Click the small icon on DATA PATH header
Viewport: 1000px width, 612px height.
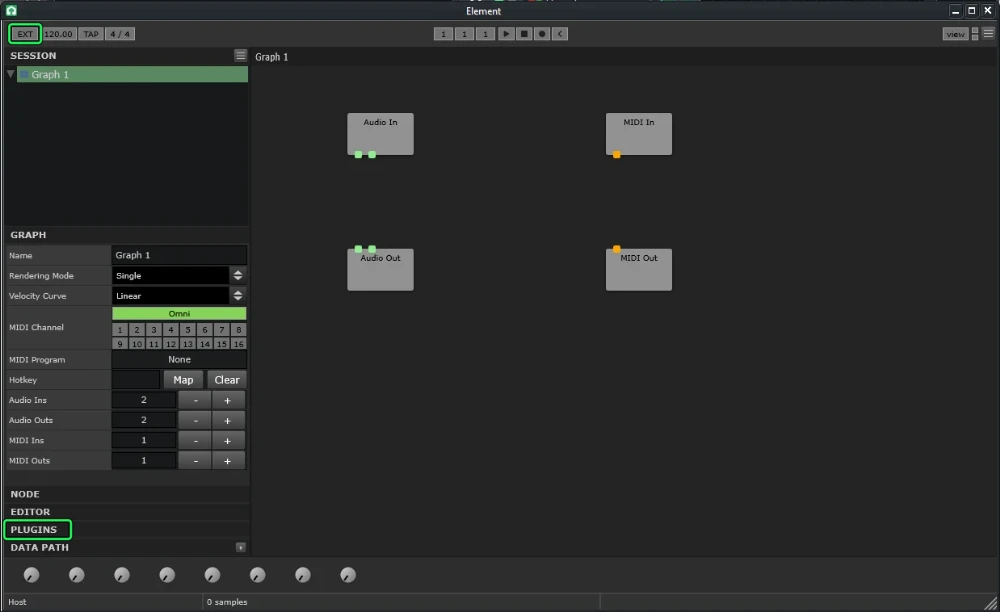[x=240, y=547]
